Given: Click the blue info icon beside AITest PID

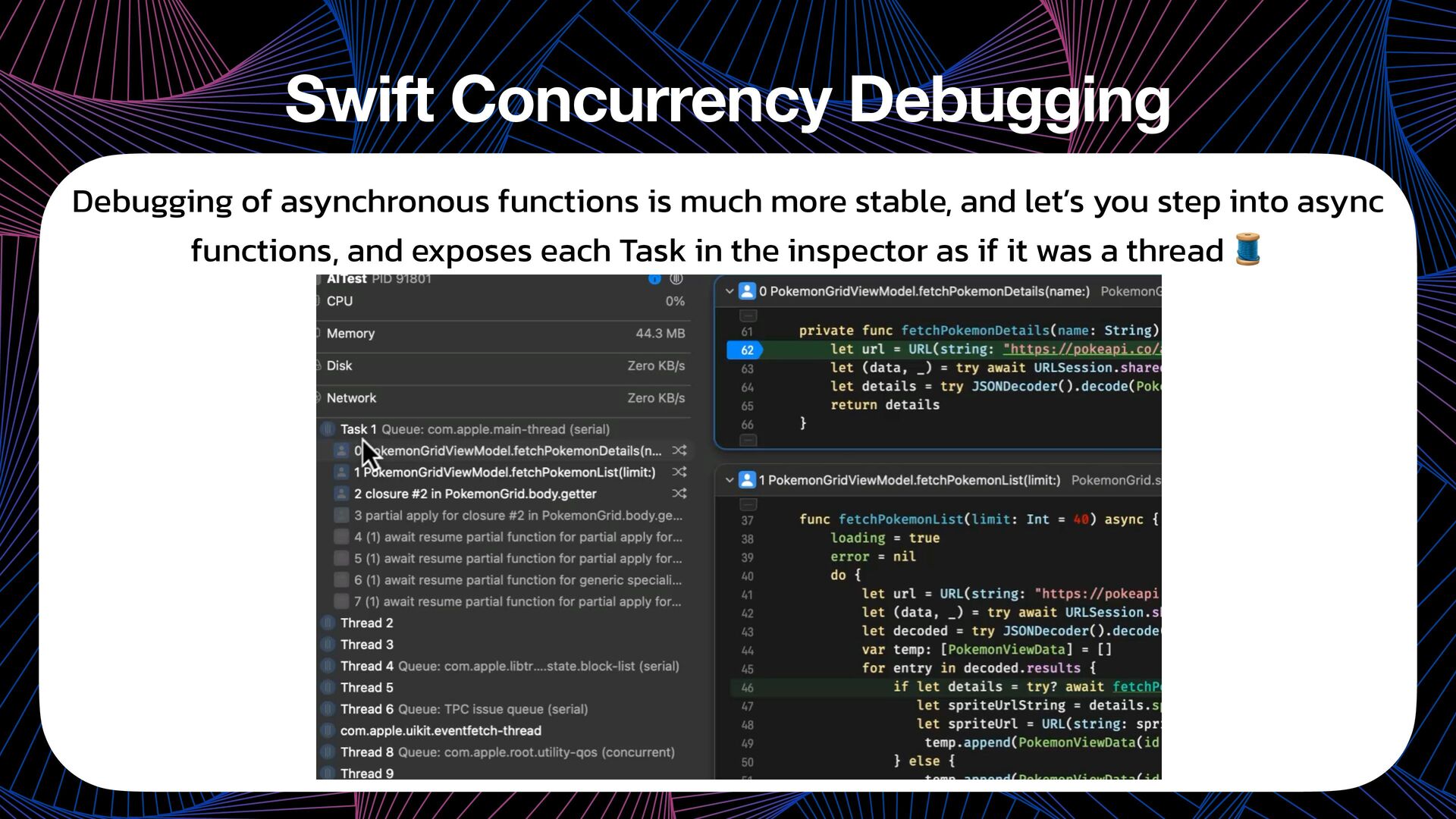Looking at the screenshot, I should [654, 279].
